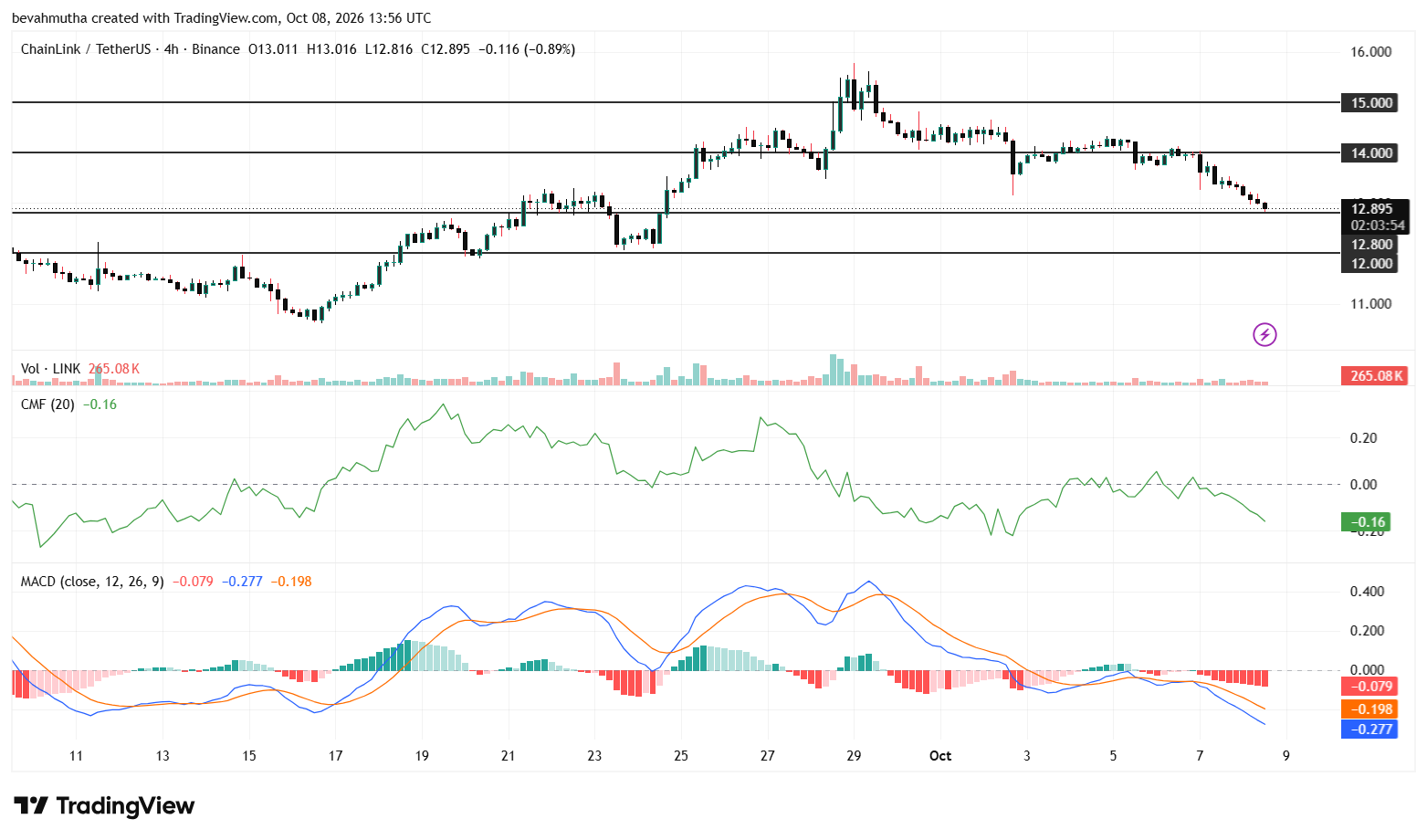The width and height of the screenshot is (1427, 840).
Task: Click the 0.400 value on MACD scale
Action: pos(1367,592)
